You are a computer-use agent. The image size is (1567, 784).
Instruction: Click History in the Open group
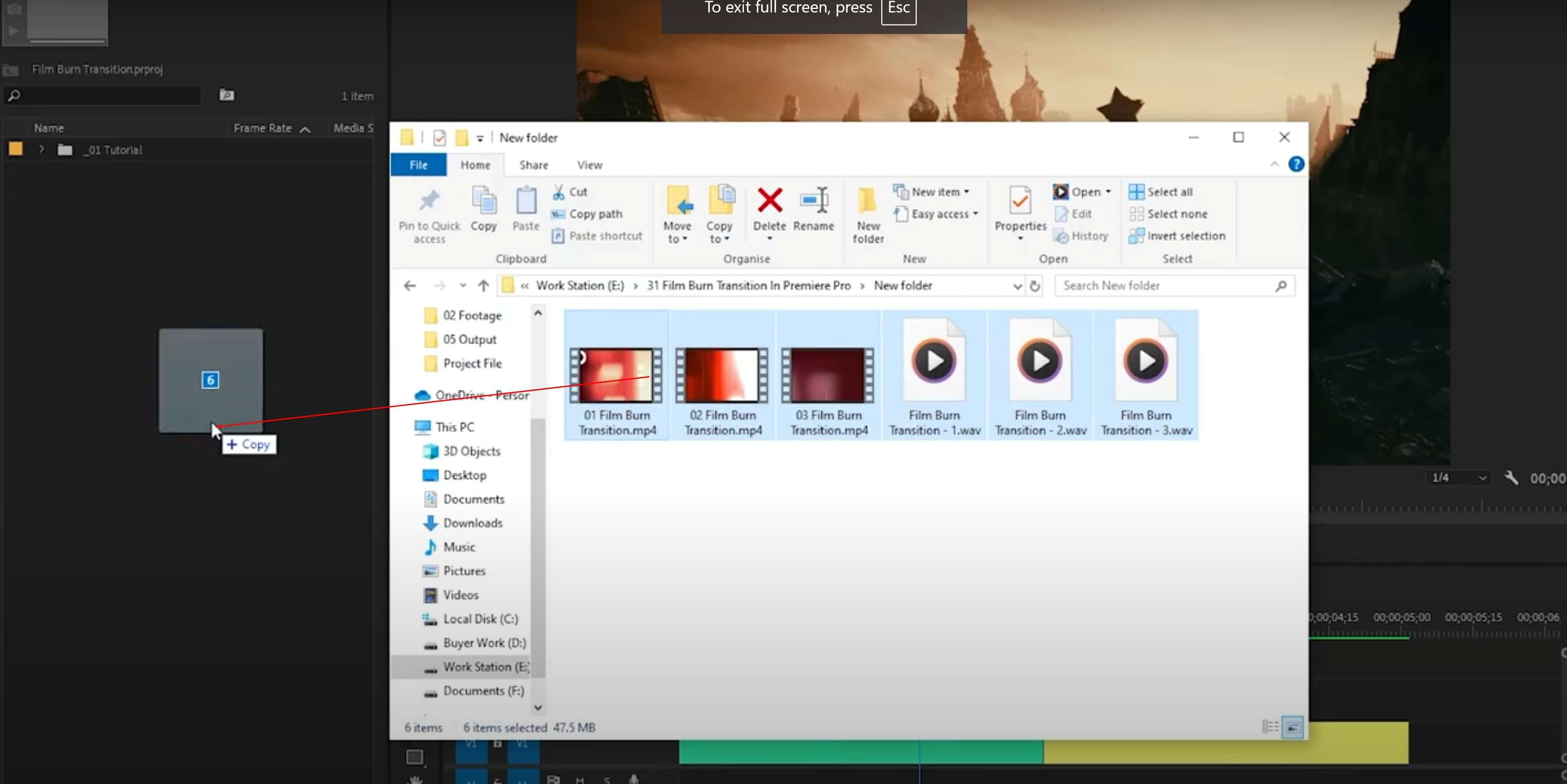tap(1081, 236)
